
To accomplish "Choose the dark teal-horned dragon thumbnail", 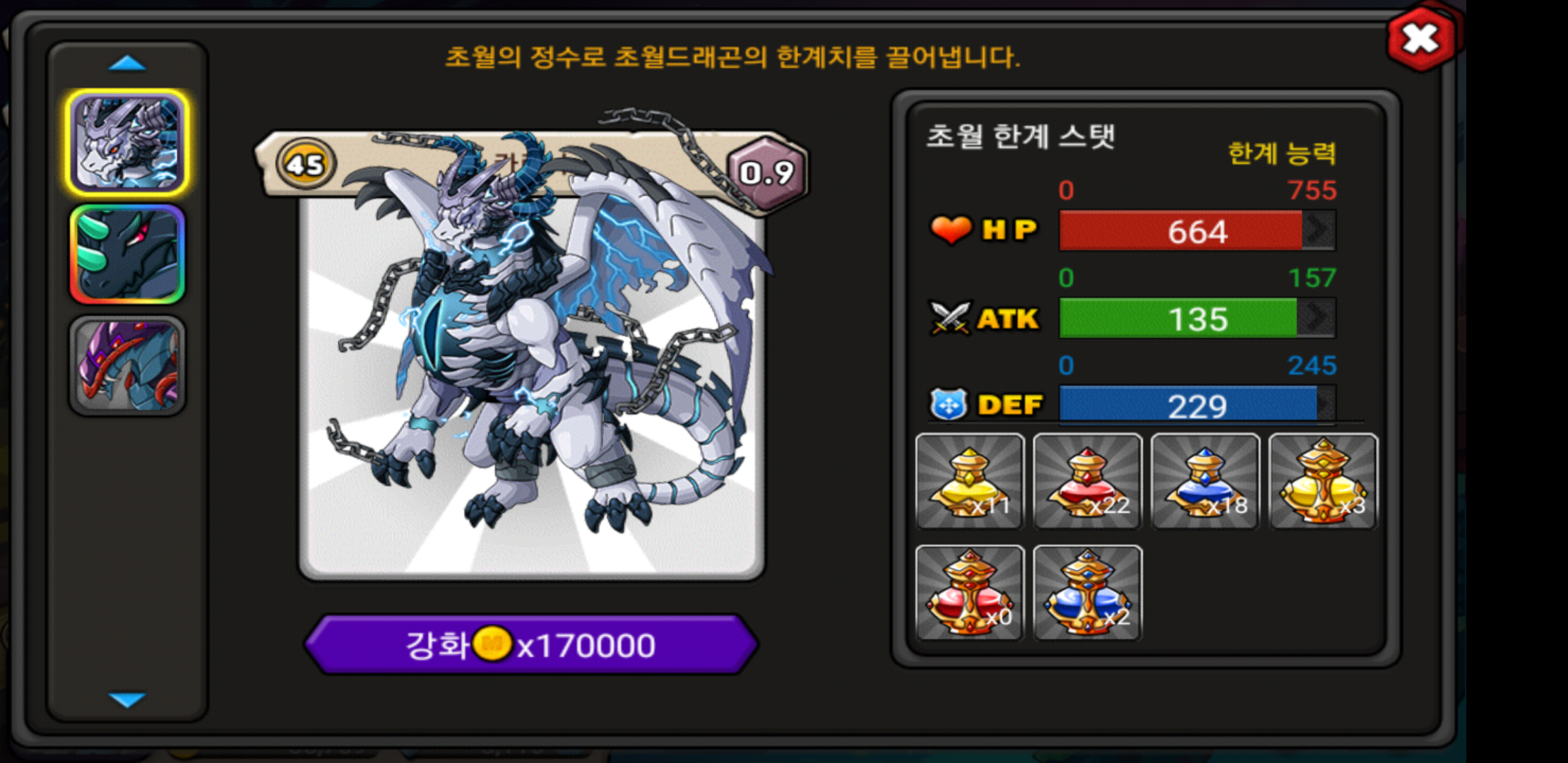I will pos(128,254).
